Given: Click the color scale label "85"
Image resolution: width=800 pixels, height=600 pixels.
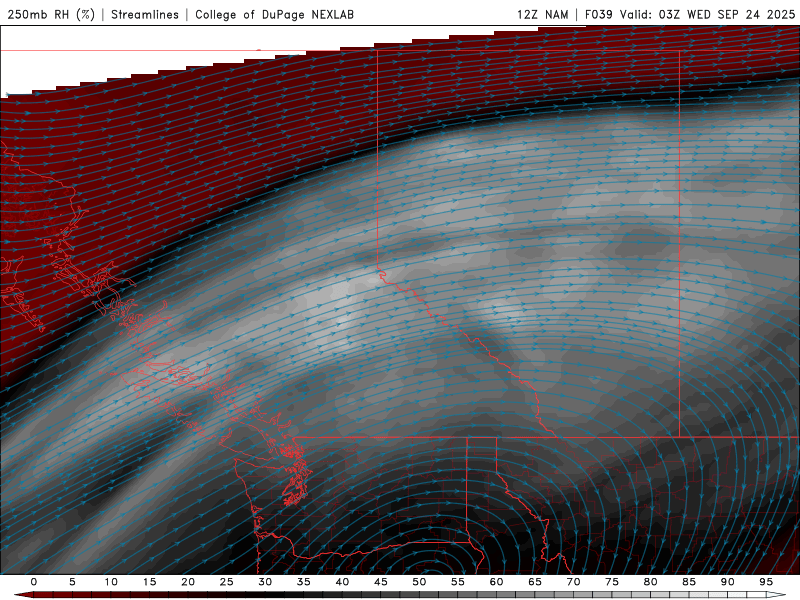Looking at the screenshot, I should [x=689, y=582].
